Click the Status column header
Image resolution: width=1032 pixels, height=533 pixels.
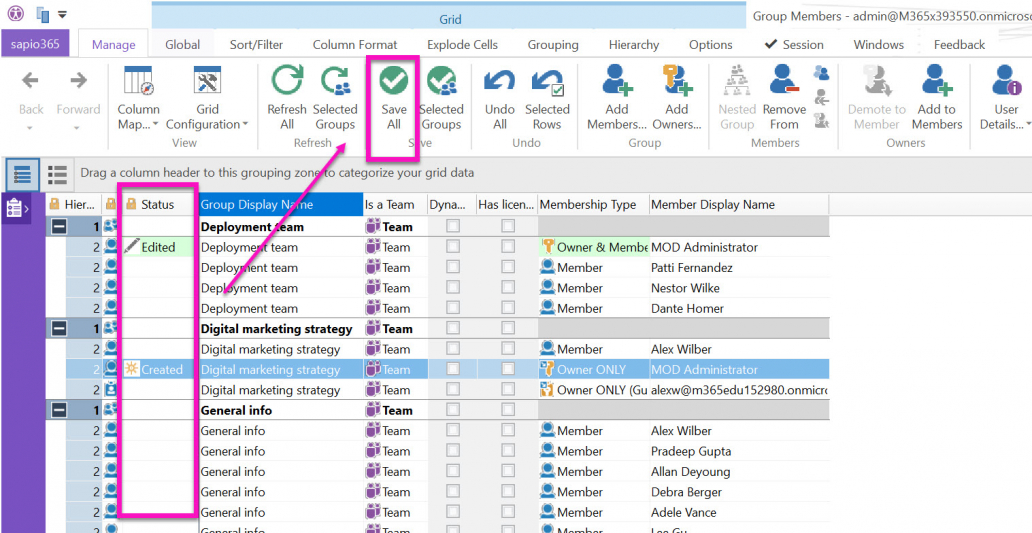159,205
